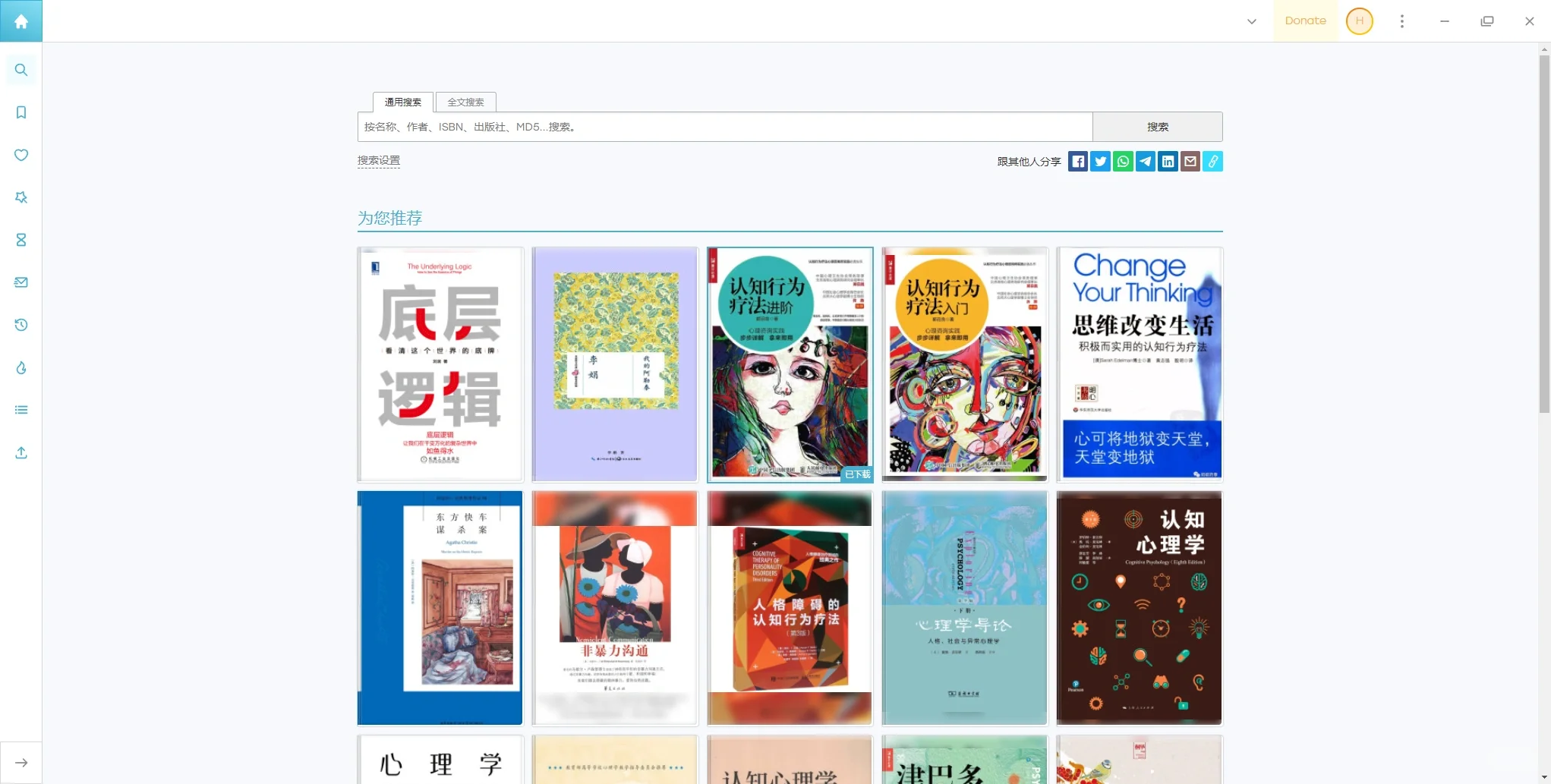
Task: Focus the book search input field
Action: [x=725, y=127]
